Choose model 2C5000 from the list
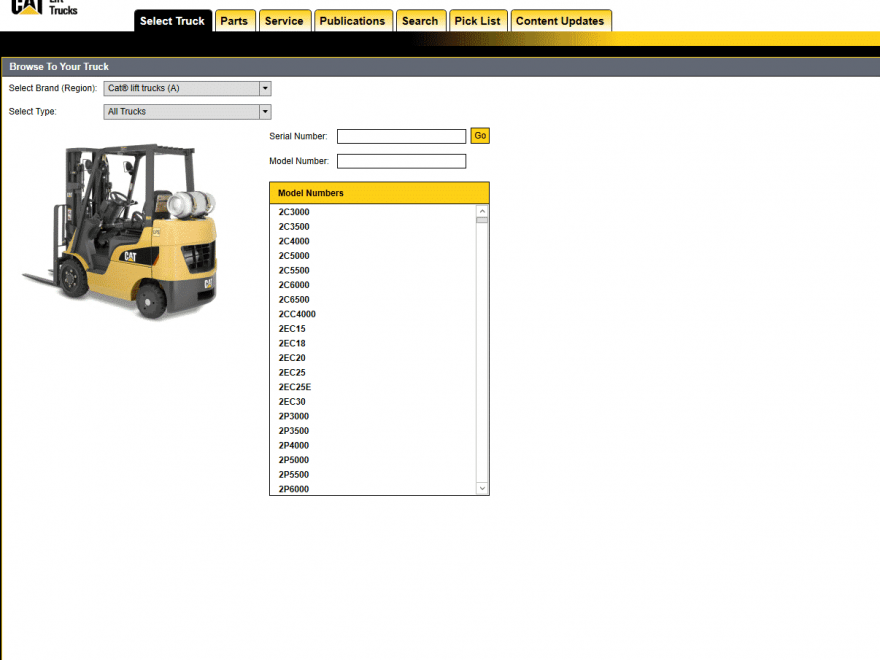Viewport: 880px width, 660px height. click(x=294, y=256)
